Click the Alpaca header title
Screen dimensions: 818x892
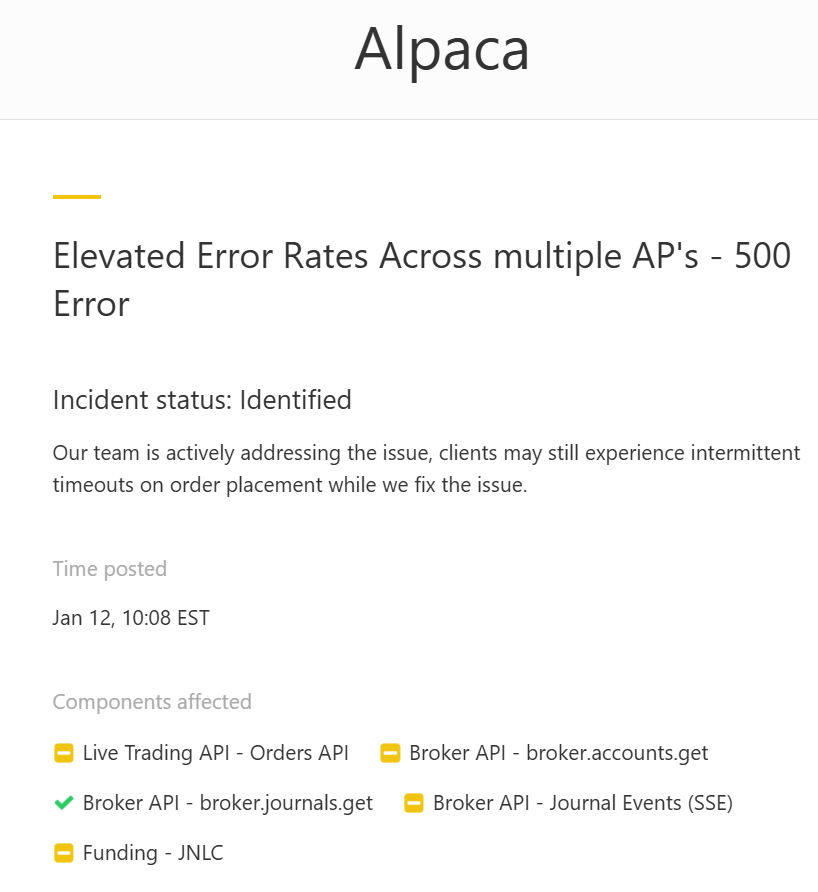(441, 49)
